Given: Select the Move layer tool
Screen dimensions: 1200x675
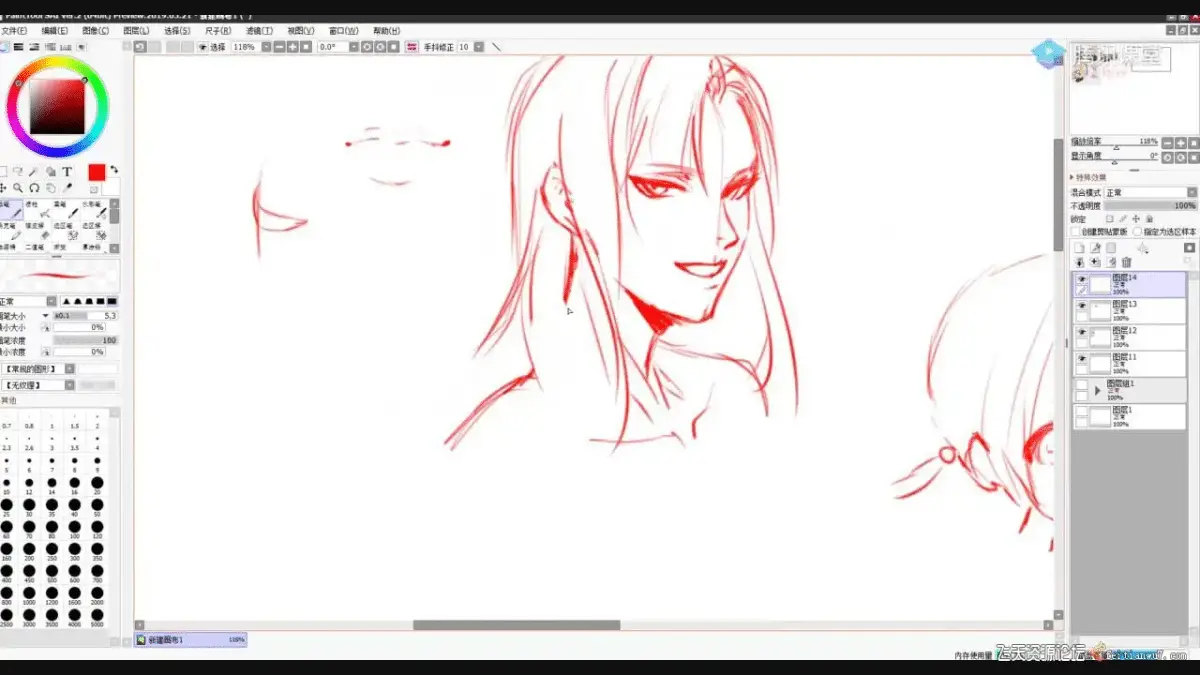Looking at the screenshot, I should click(4, 188).
